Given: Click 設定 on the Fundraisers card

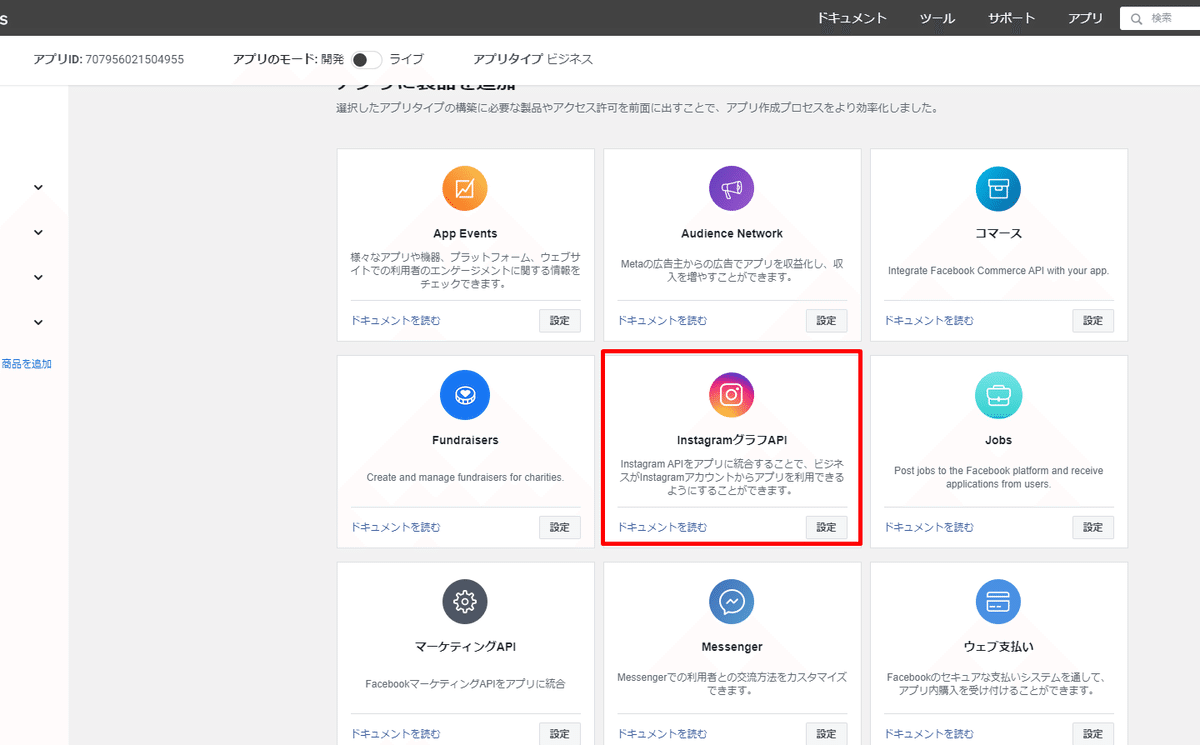Looking at the screenshot, I should 560,527.
